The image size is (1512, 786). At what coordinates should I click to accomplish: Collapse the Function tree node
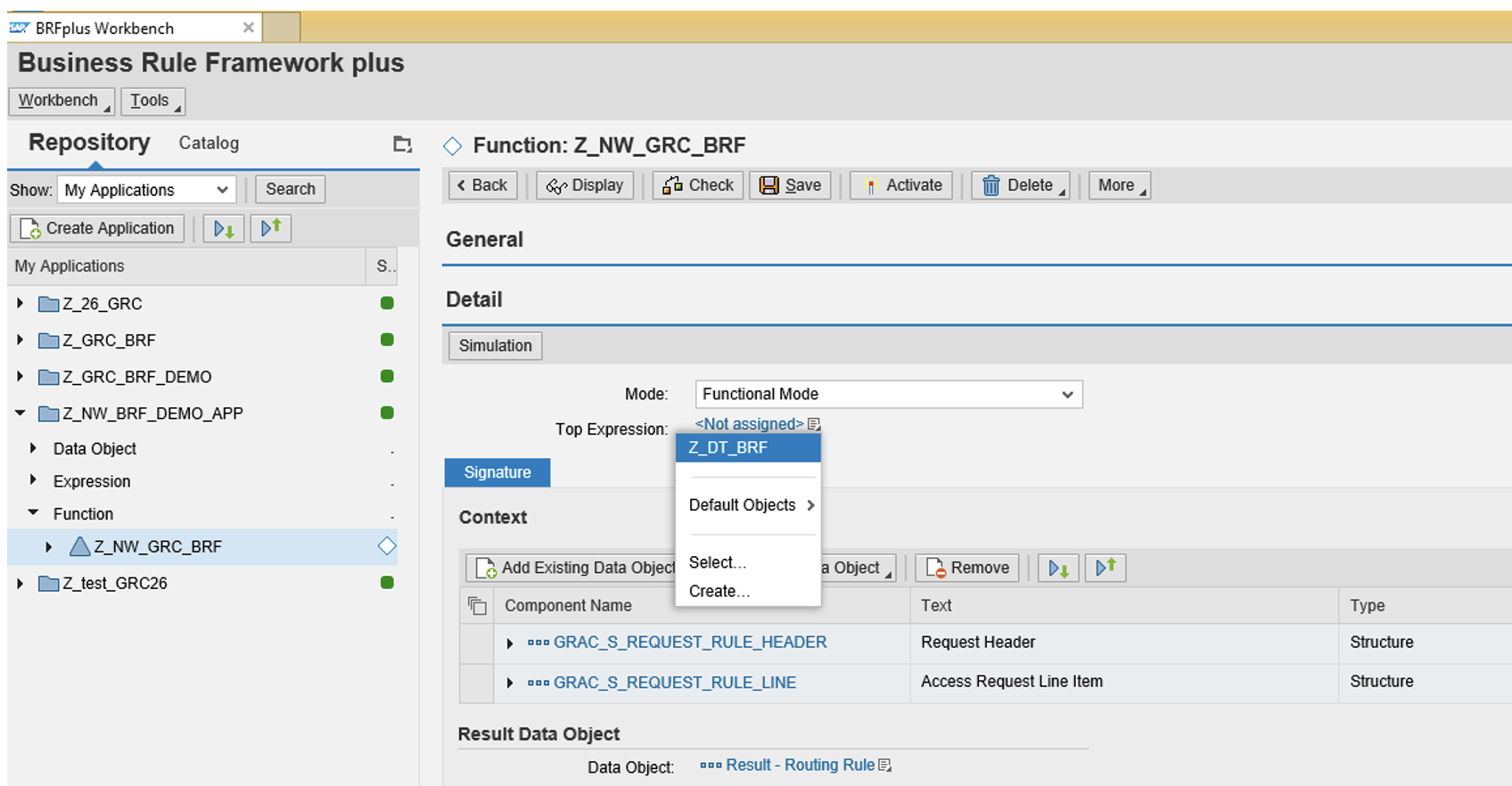pos(33,513)
